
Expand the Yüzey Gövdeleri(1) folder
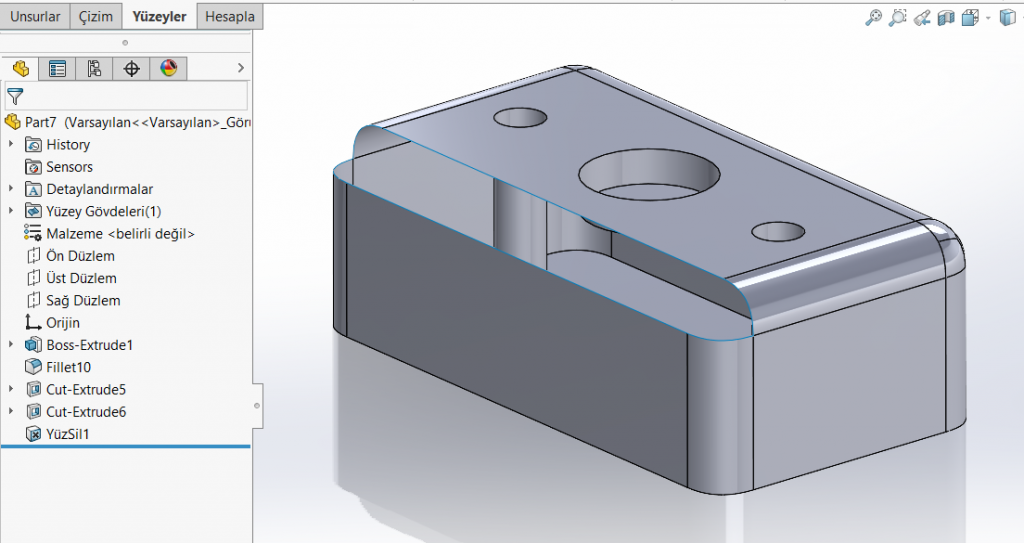(10, 210)
